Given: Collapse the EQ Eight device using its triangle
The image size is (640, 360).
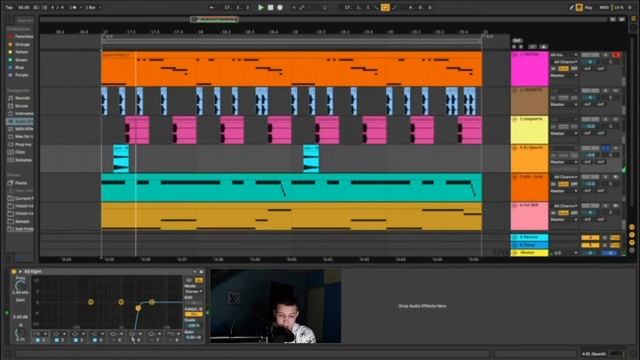Looking at the screenshot, I should click(x=20, y=271).
